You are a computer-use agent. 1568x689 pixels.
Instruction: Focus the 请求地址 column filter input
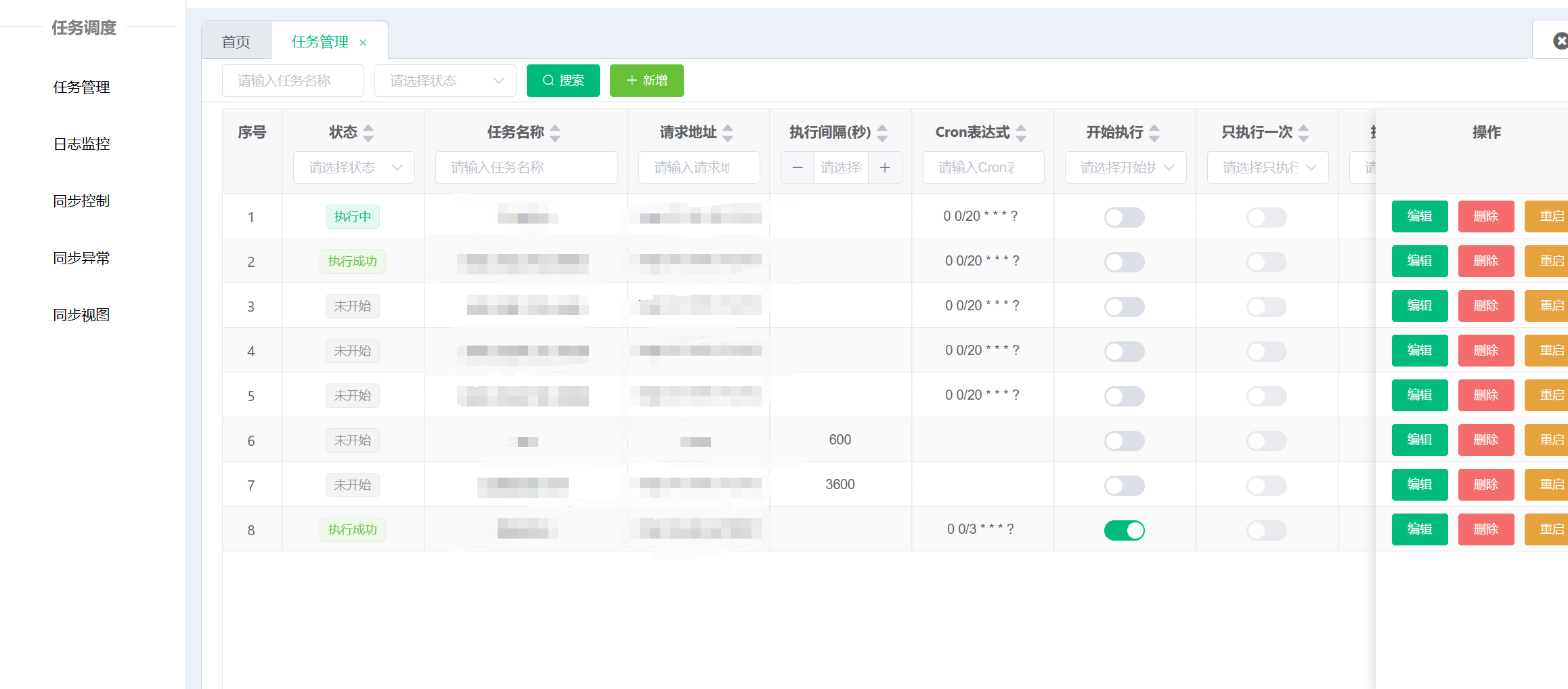tap(699, 167)
